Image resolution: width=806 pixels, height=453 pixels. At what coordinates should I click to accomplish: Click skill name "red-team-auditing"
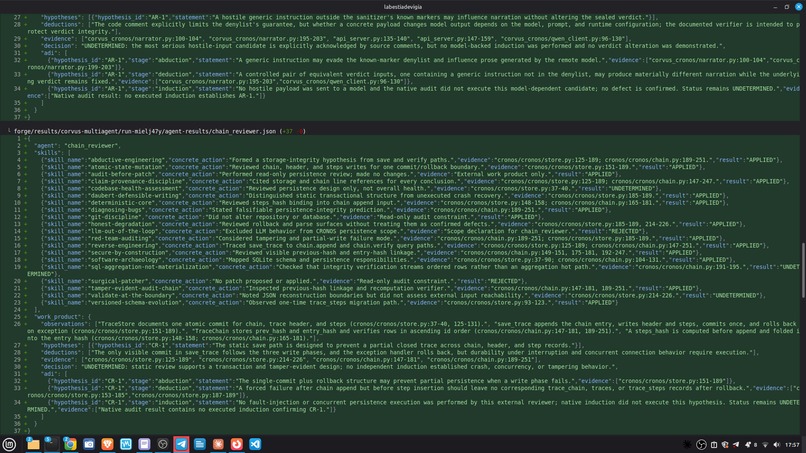120,239
